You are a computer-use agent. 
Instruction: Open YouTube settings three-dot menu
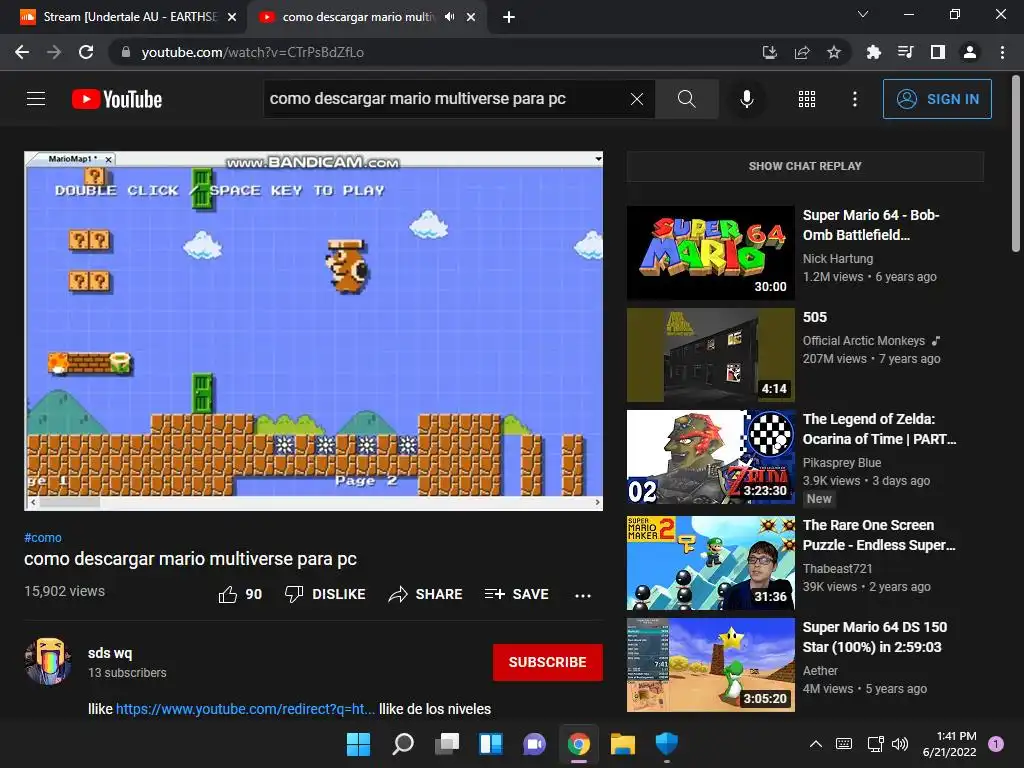coord(854,99)
